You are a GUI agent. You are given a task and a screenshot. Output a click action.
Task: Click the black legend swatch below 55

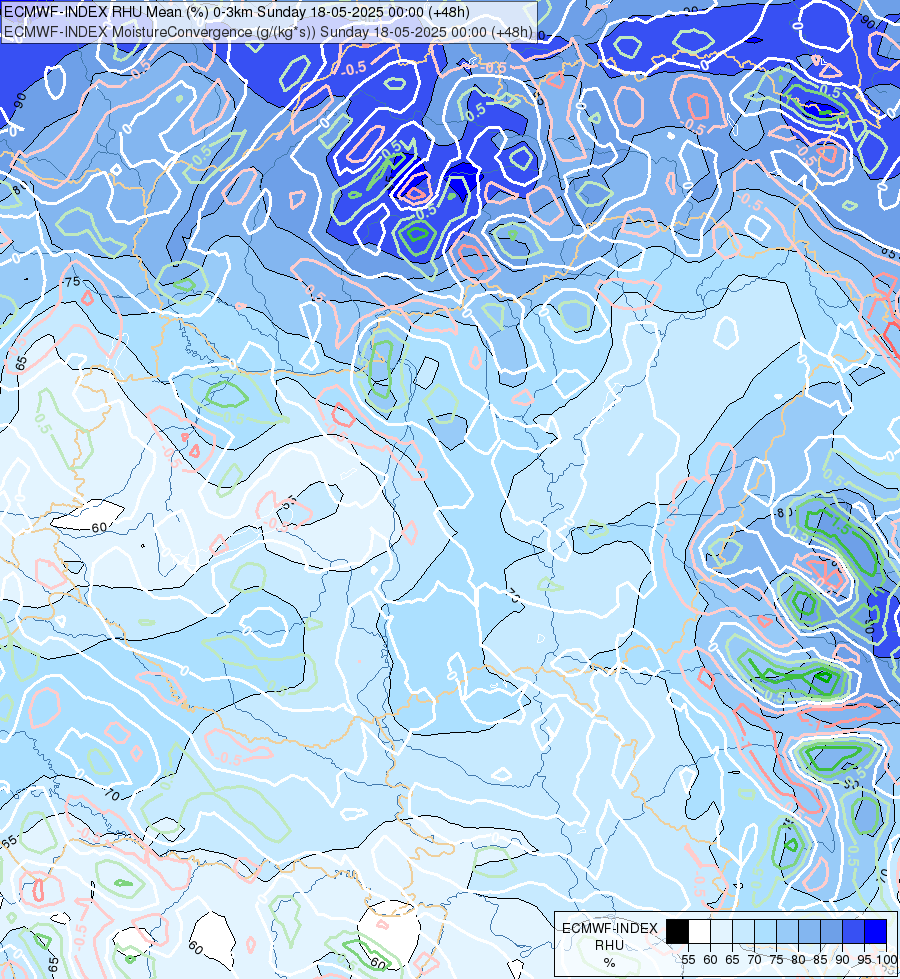pos(678,931)
